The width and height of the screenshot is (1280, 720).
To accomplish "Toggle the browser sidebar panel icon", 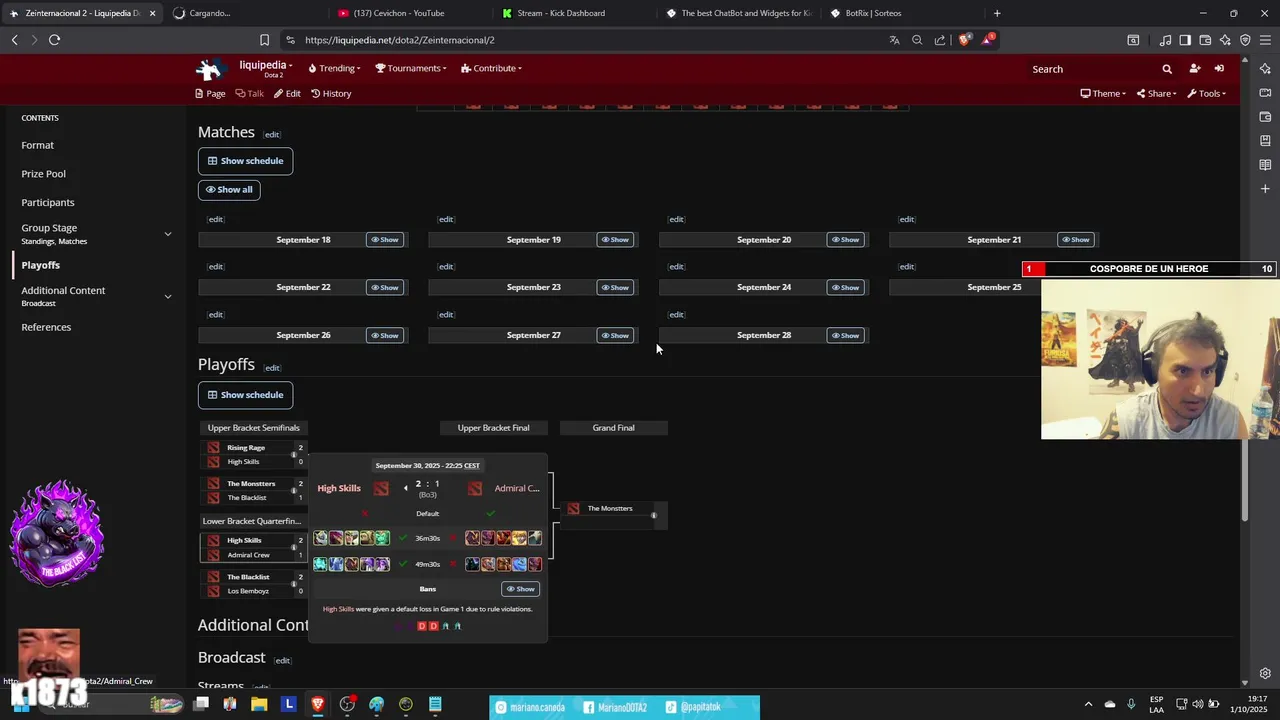I will click(1185, 40).
